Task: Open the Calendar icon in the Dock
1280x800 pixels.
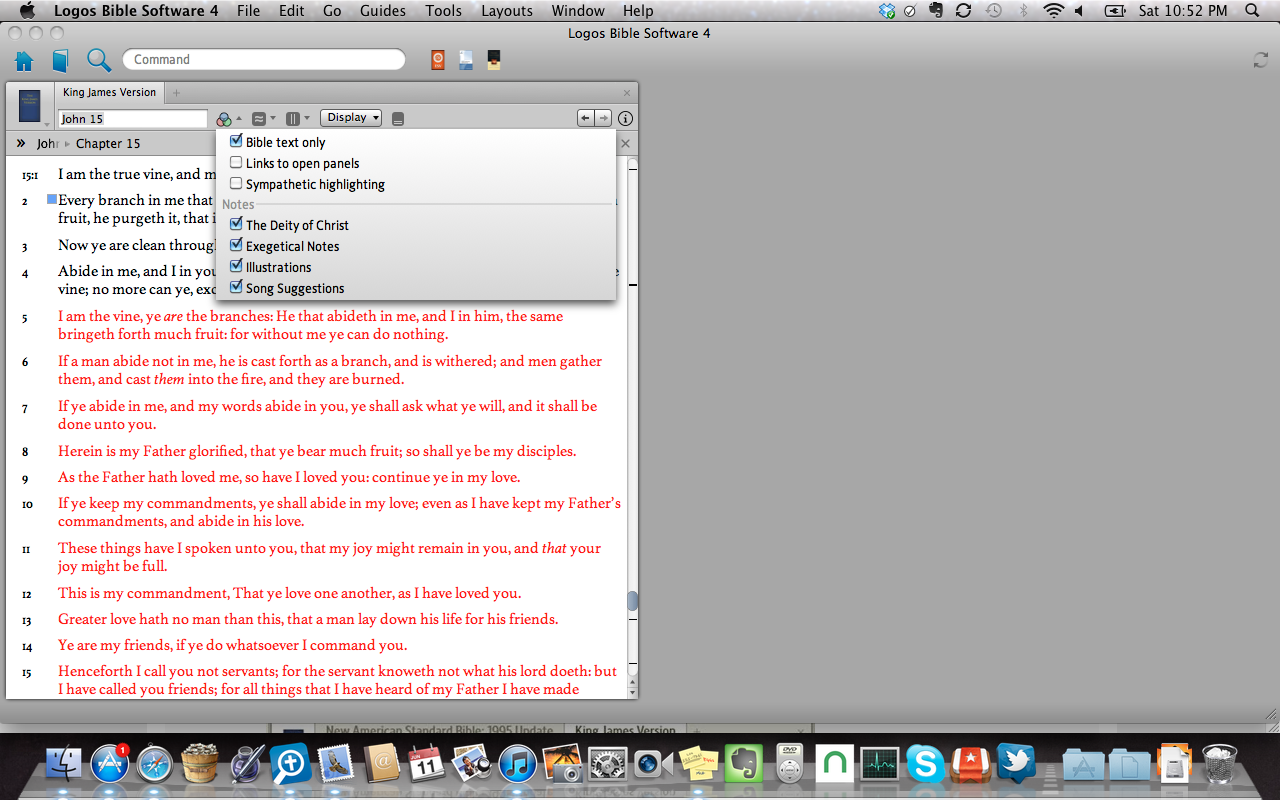Action: (427, 765)
